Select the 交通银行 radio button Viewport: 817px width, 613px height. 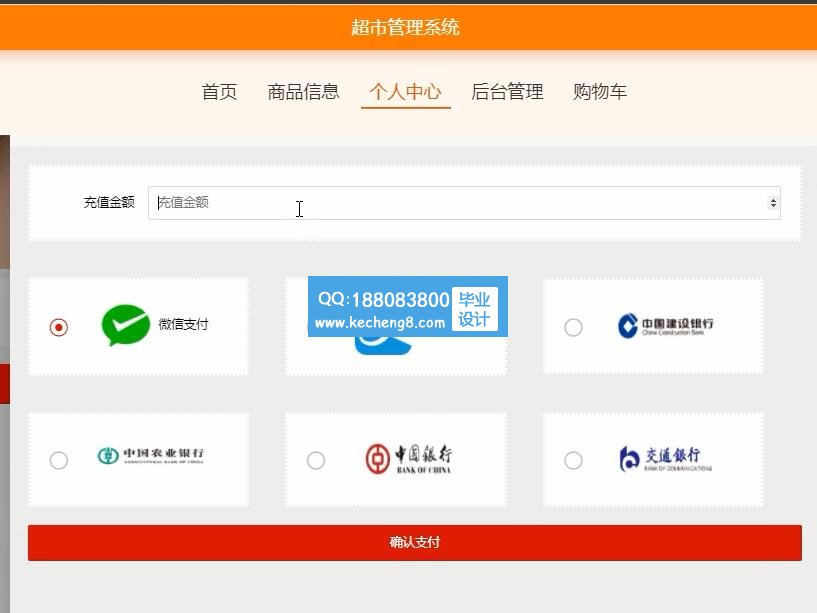[573, 460]
